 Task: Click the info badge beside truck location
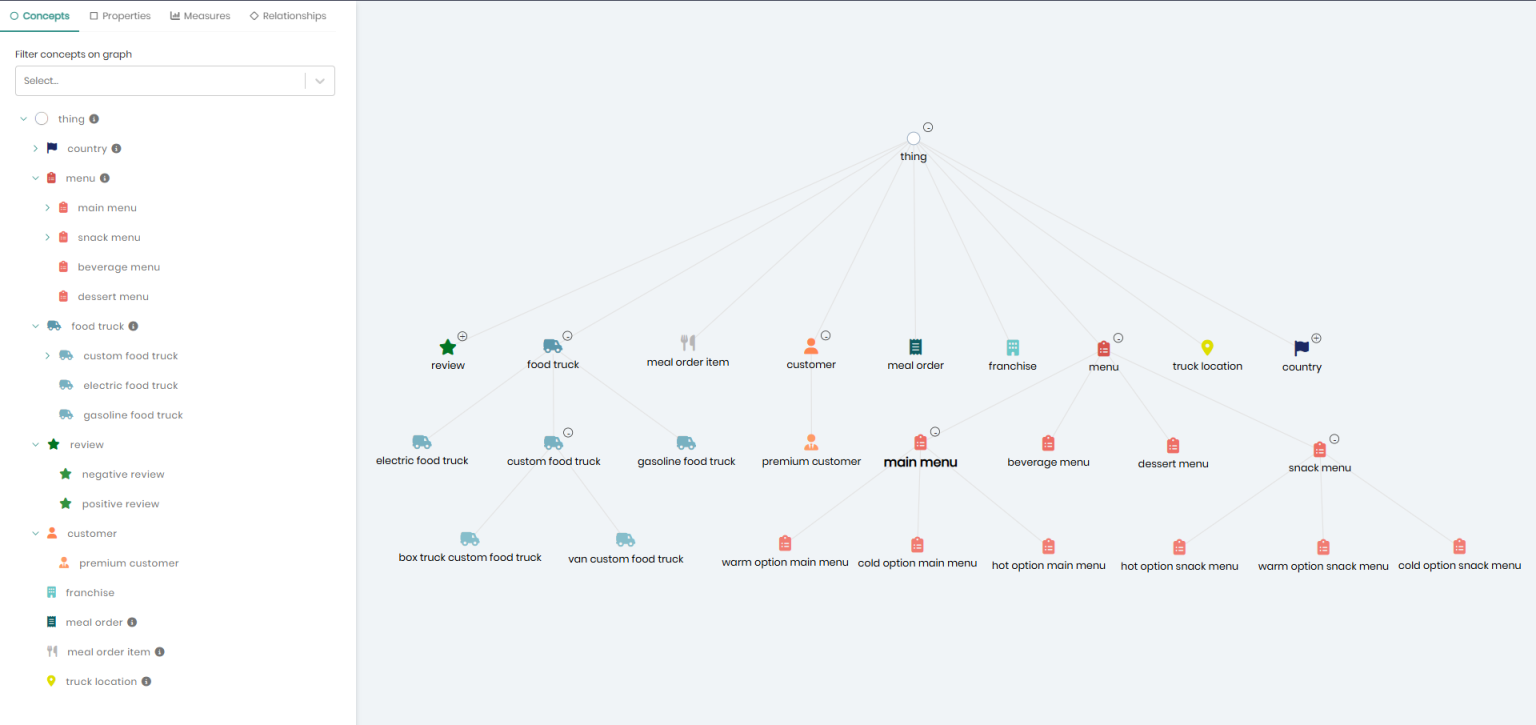point(148,681)
